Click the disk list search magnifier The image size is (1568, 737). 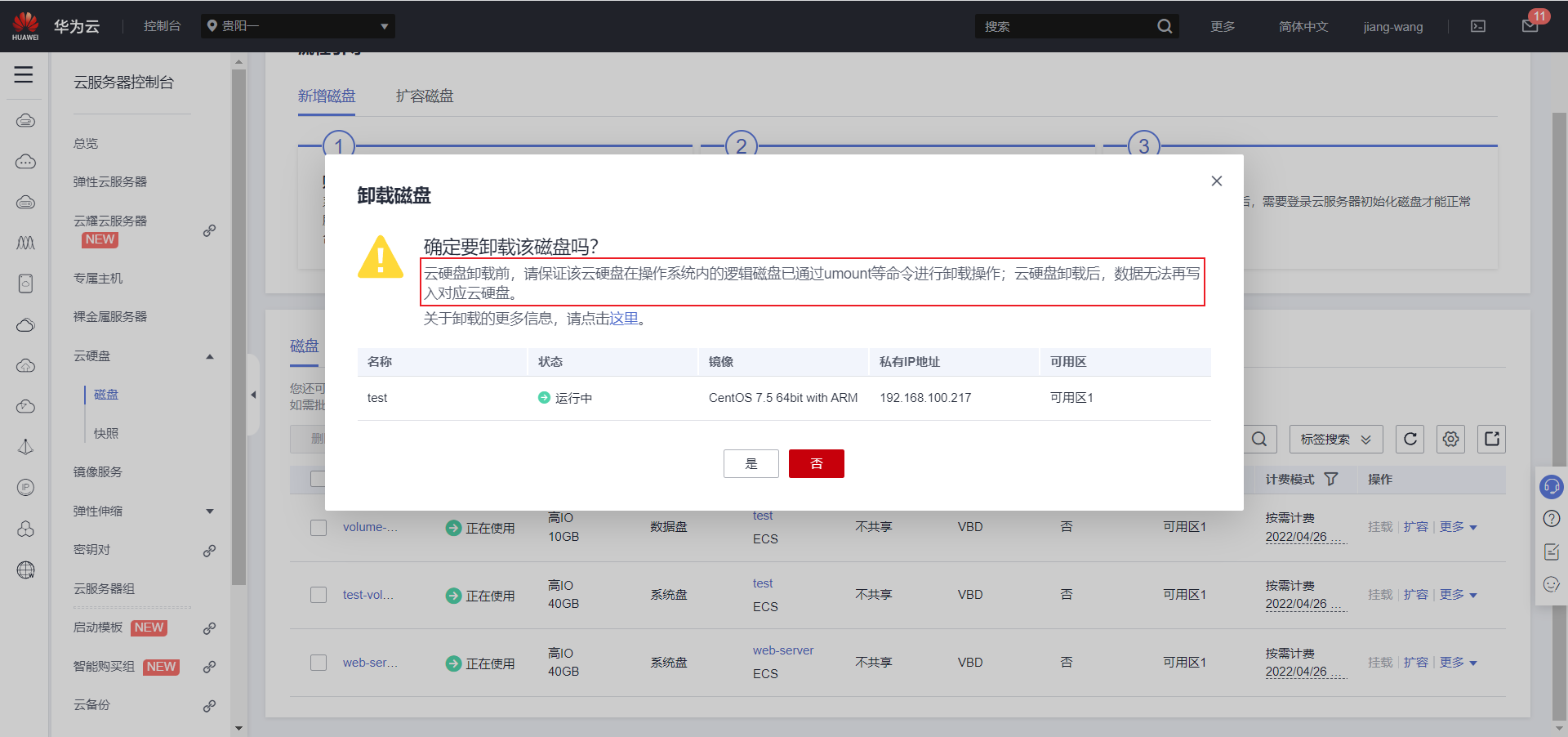click(x=1259, y=440)
